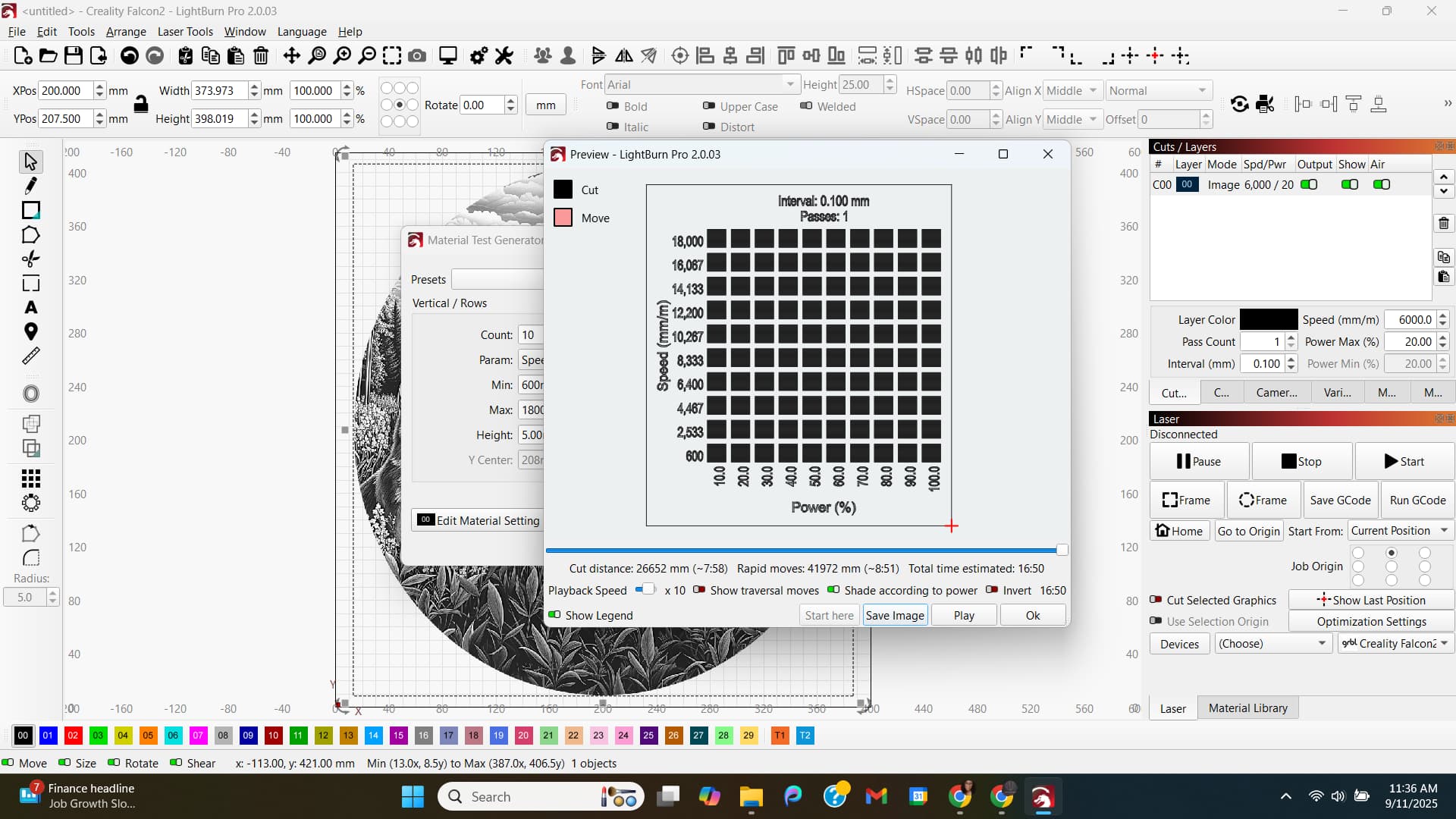The image size is (1456, 819).
Task: Open the Start From dropdown
Action: pos(1399,531)
